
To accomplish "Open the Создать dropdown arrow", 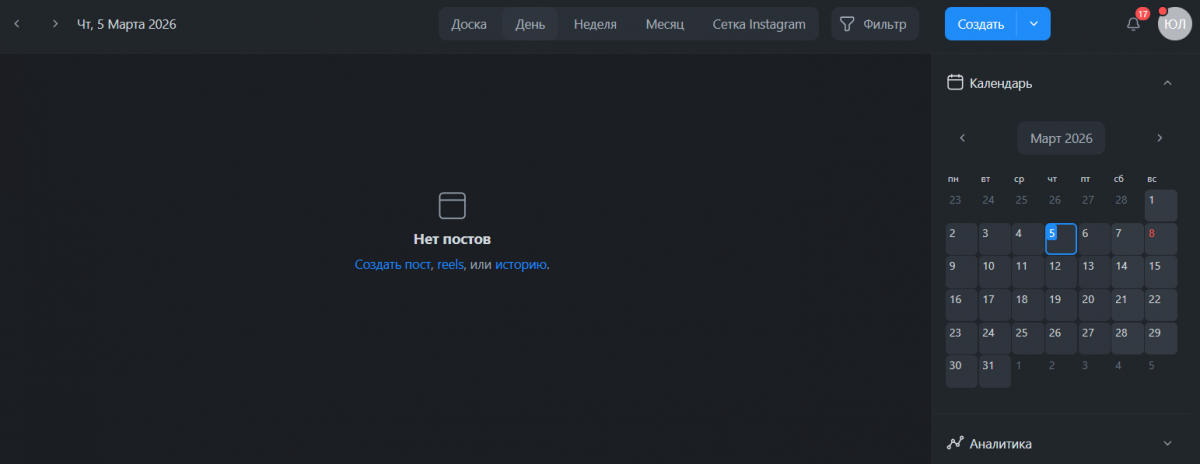I will tap(1034, 24).
